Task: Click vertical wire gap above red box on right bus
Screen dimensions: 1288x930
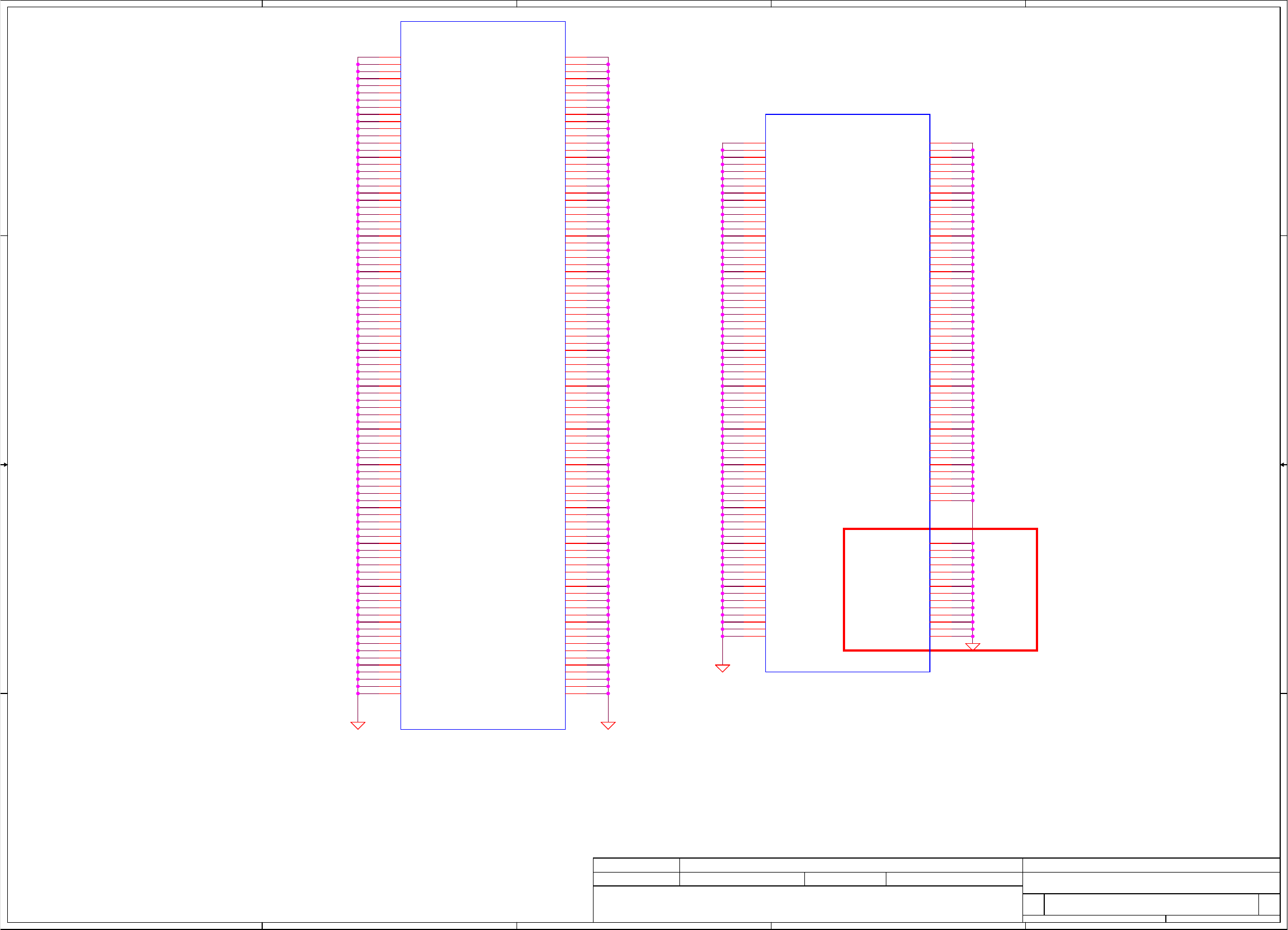Action: pyautogui.click(x=973, y=515)
